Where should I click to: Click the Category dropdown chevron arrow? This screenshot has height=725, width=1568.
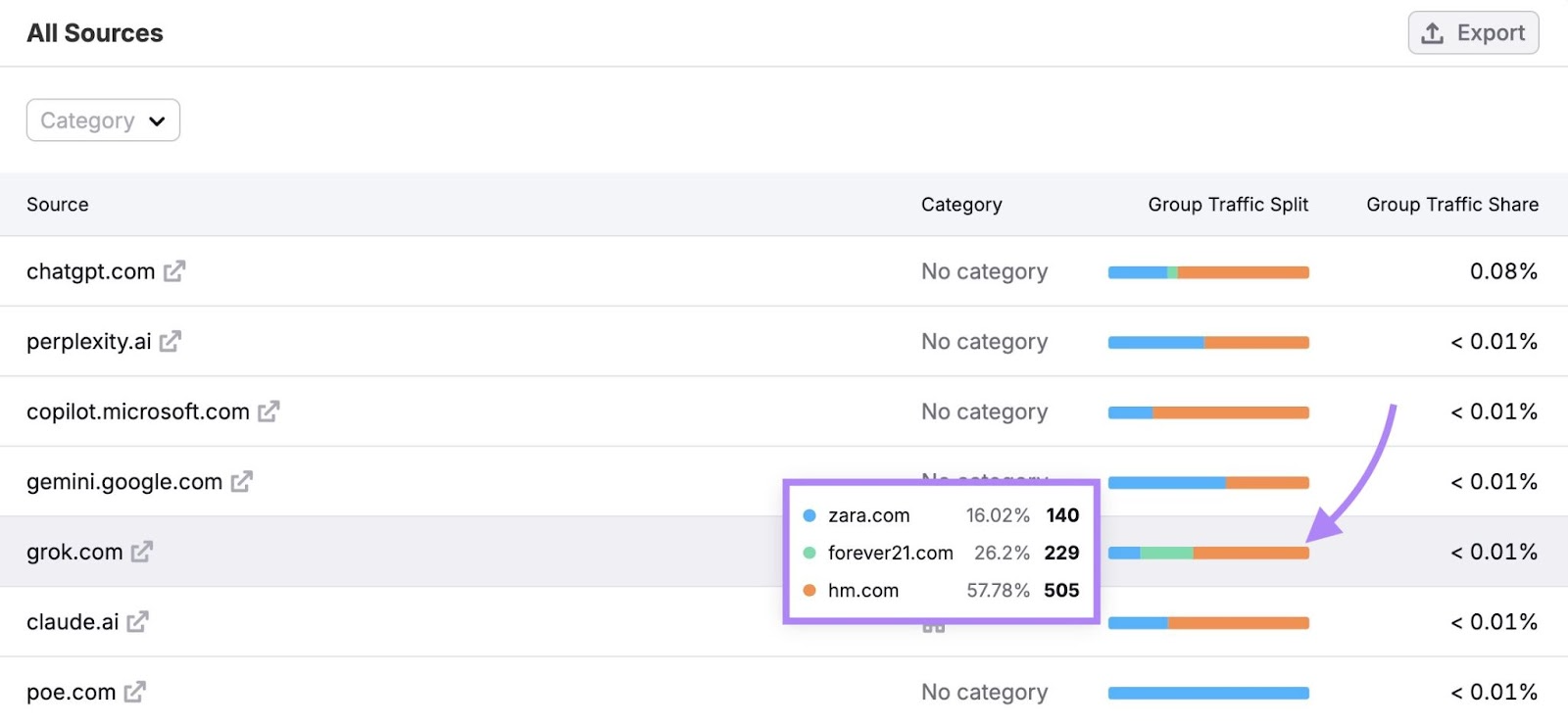pos(157,121)
